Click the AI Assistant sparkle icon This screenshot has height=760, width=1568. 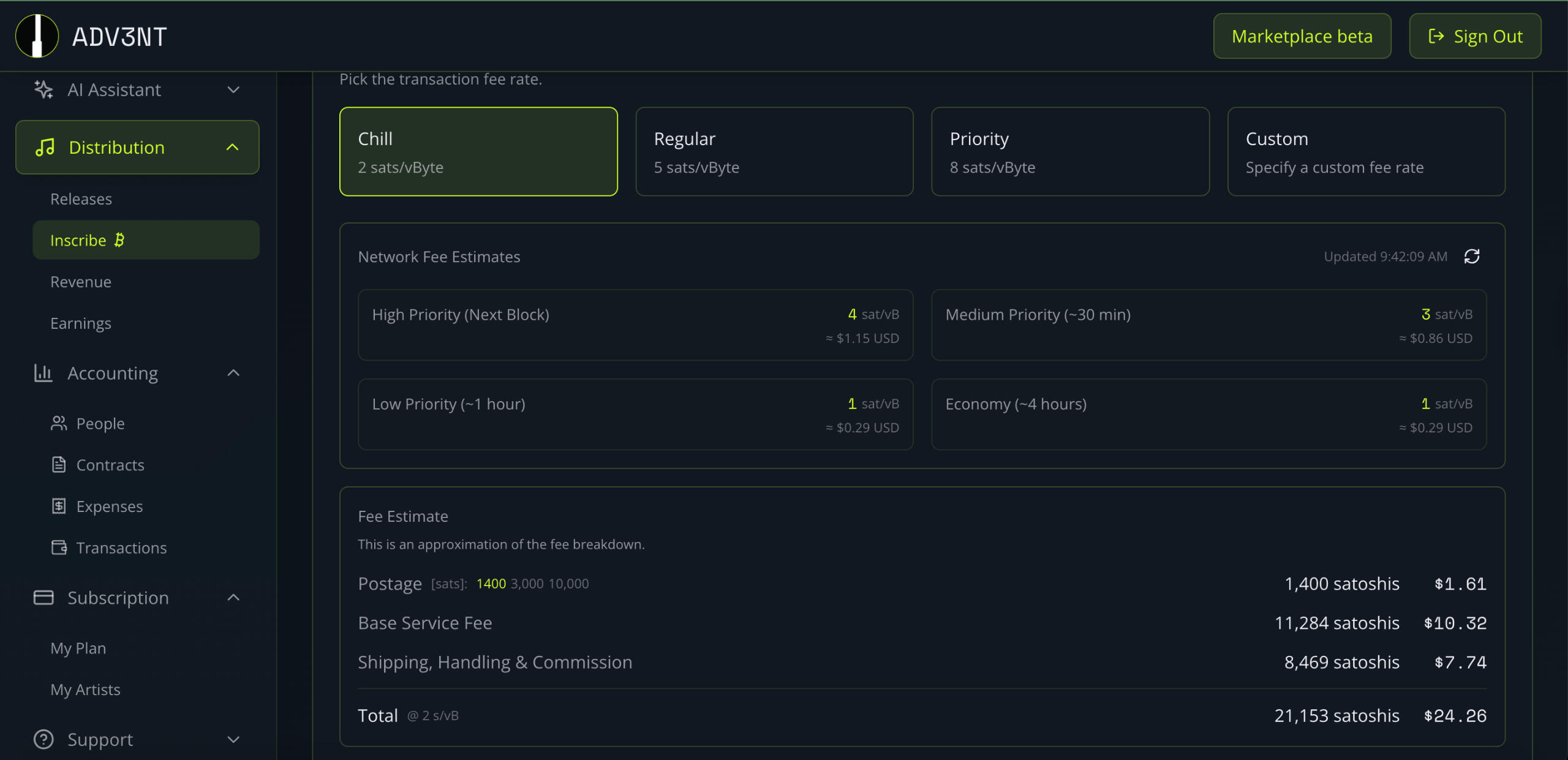[x=43, y=90]
